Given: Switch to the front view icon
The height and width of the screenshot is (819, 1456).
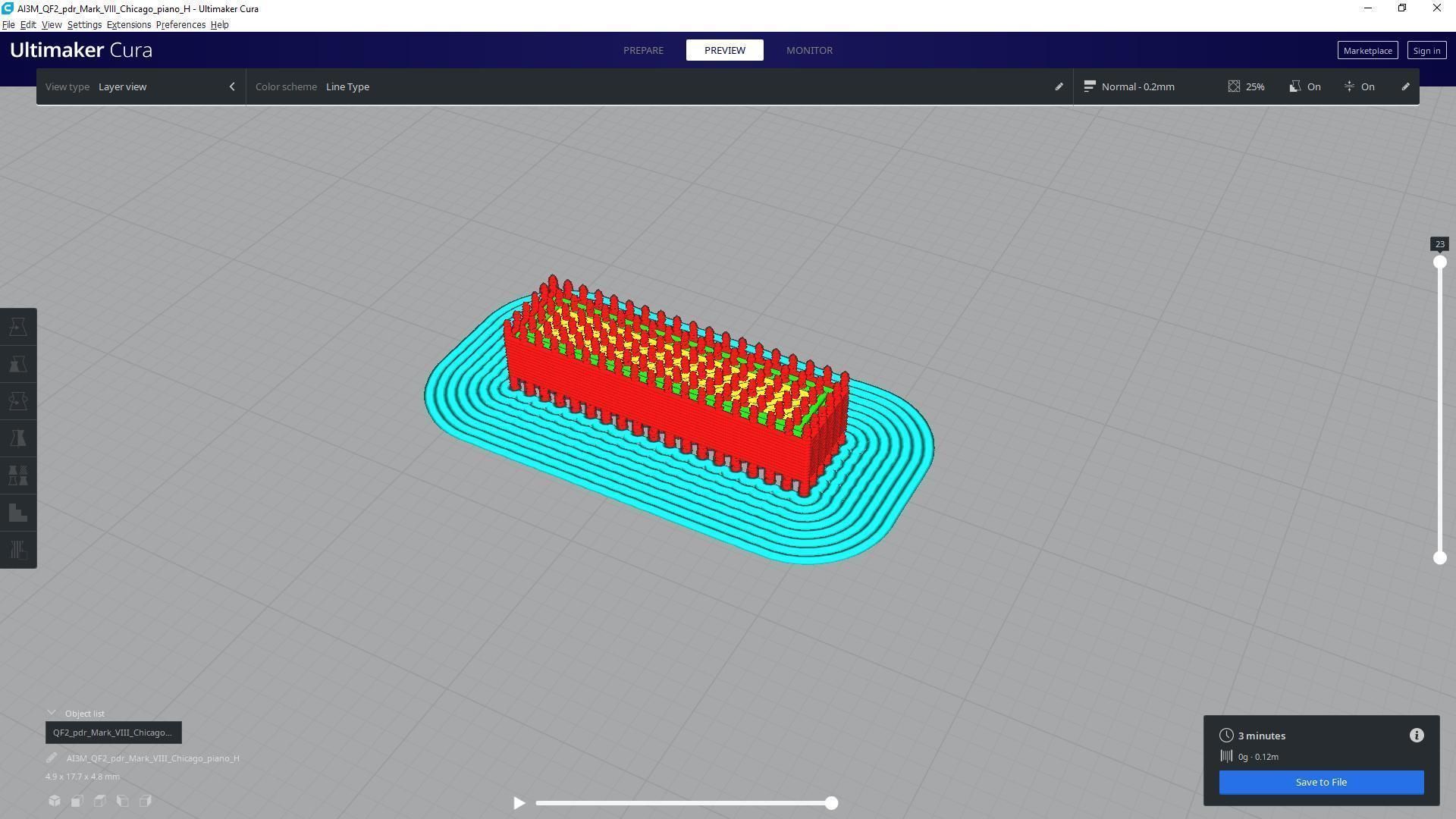Looking at the screenshot, I should click(x=77, y=801).
